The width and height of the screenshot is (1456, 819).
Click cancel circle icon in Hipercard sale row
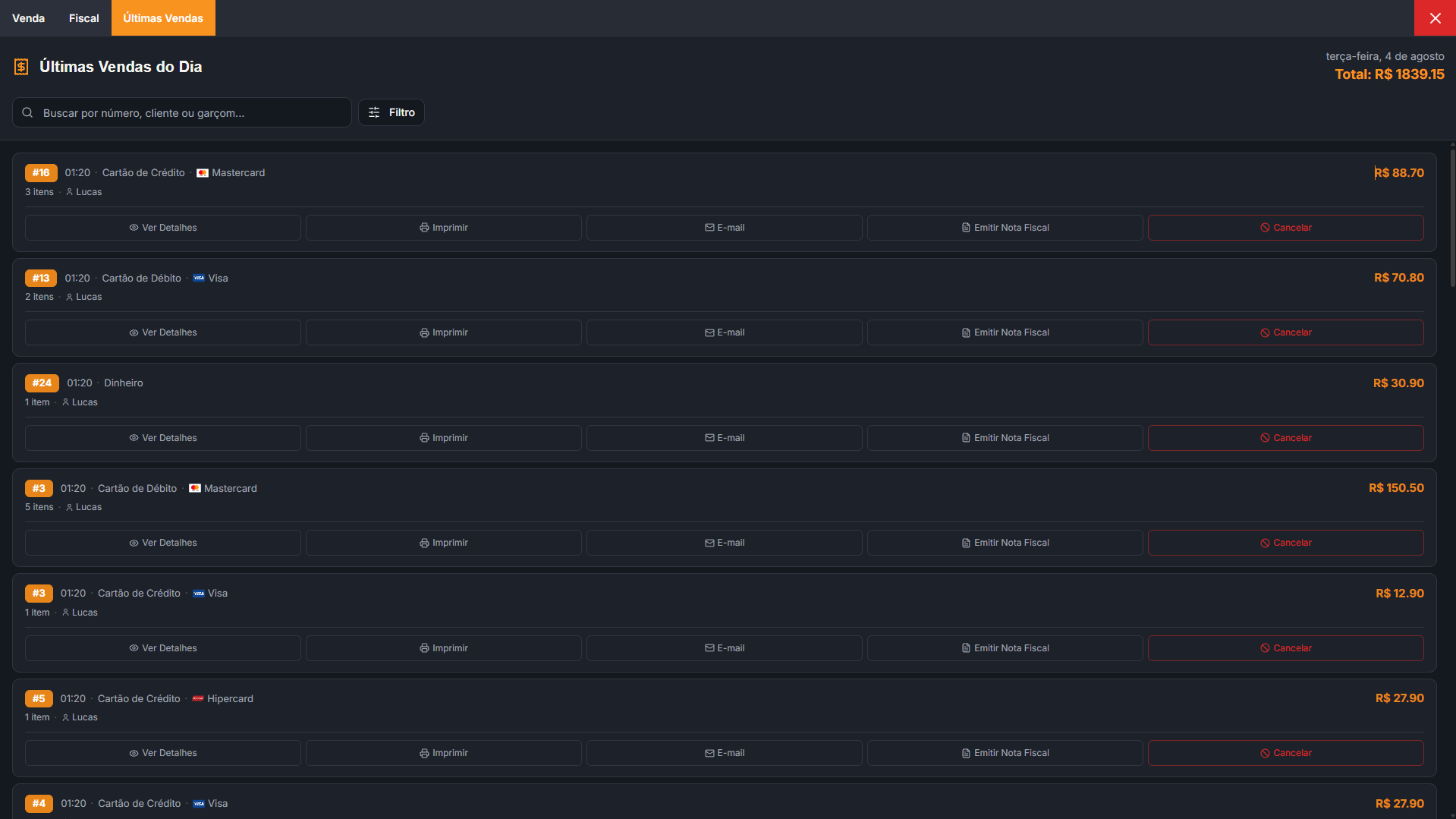tap(1265, 754)
